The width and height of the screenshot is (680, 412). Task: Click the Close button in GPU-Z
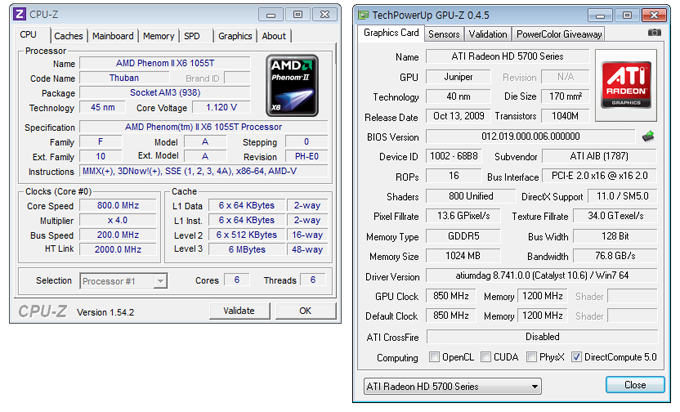coord(635,385)
